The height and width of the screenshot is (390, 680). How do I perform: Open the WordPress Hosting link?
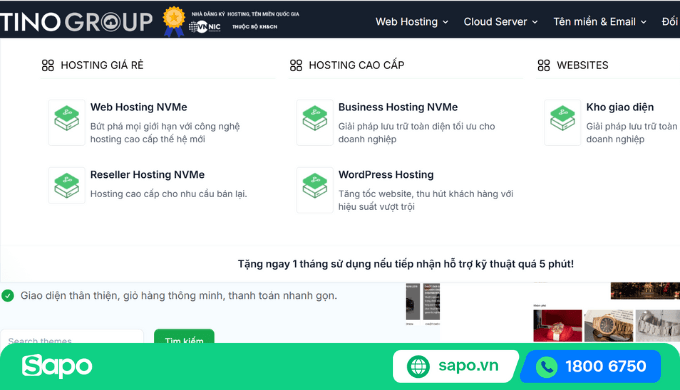(x=386, y=175)
